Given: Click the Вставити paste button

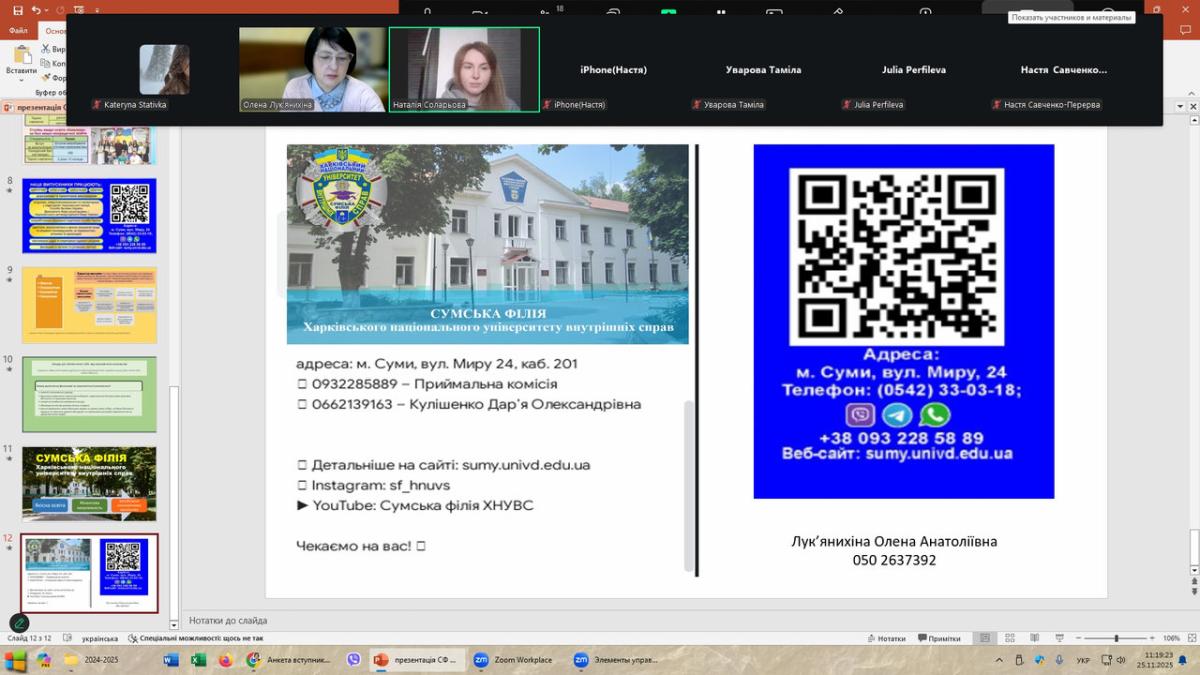Looking at the screenshot, I should 21,58.
